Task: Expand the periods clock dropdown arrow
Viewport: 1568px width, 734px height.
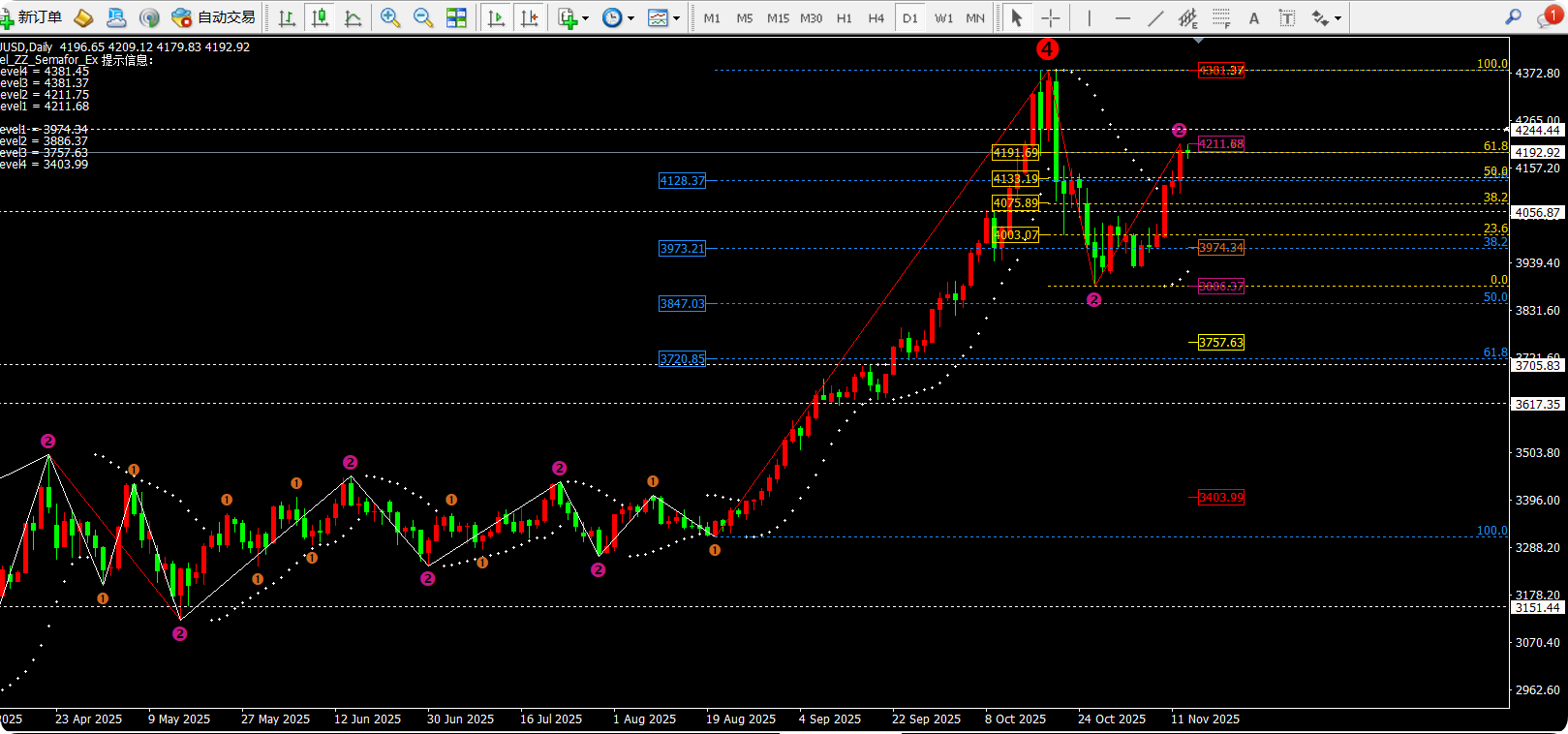Action: 630,18
